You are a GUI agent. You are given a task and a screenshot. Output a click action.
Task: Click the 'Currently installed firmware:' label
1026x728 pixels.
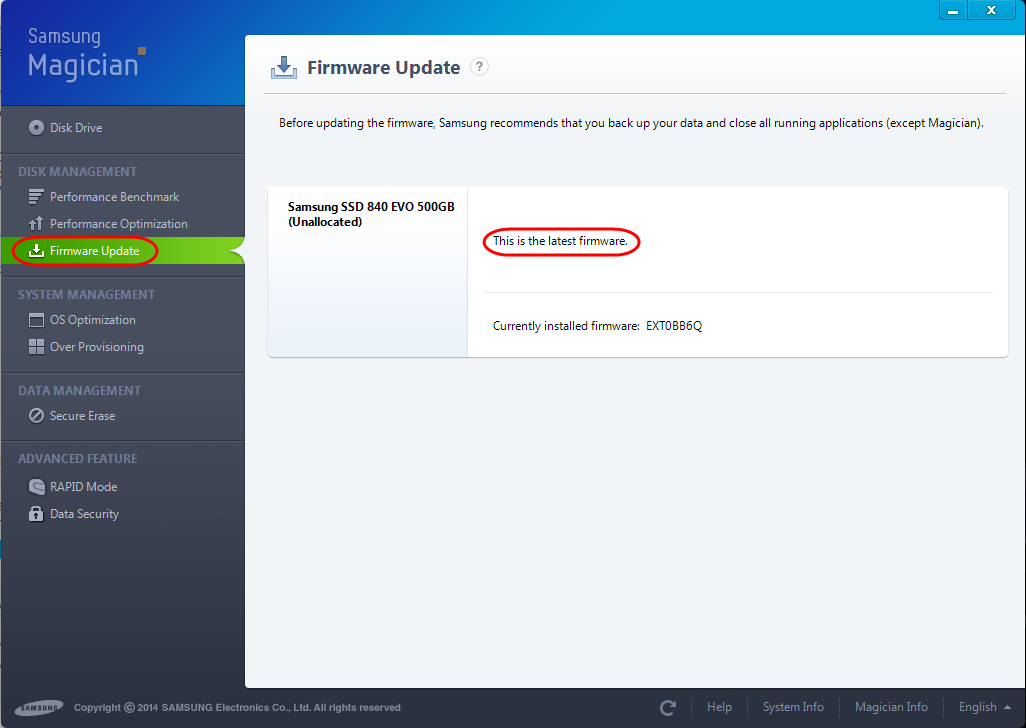pyautogui.click(x=566, y=326)
